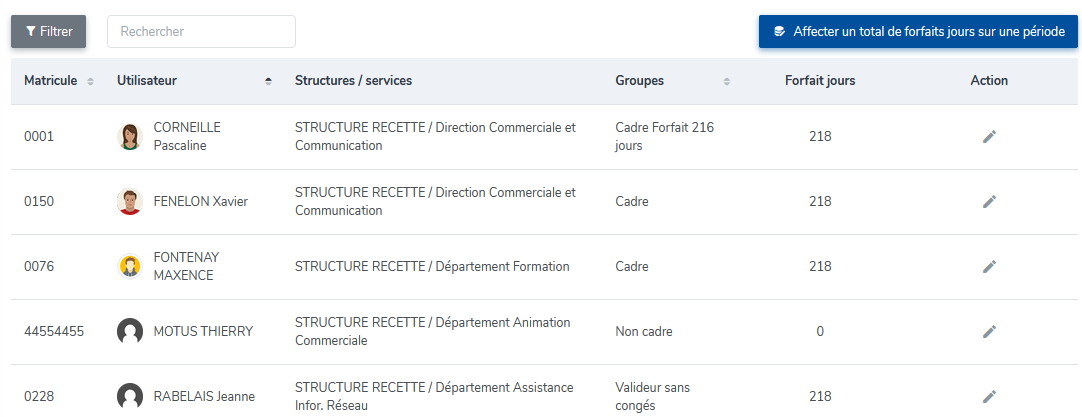The height and width of the screenshot is (417, 1082).
Task: Open the Filtrer filter button
Action: click(48, 31)
